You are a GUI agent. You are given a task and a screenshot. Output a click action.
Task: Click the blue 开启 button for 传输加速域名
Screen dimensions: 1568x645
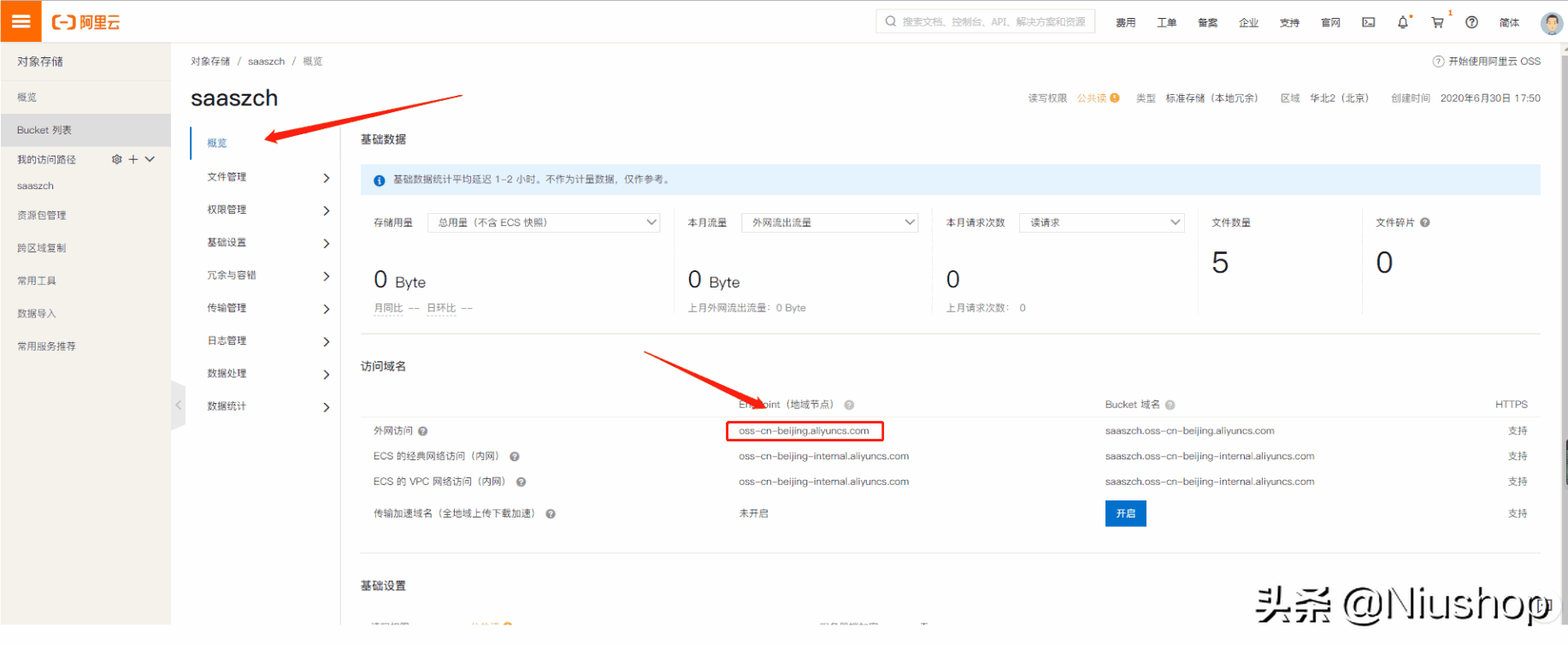tap(1125, 513)
